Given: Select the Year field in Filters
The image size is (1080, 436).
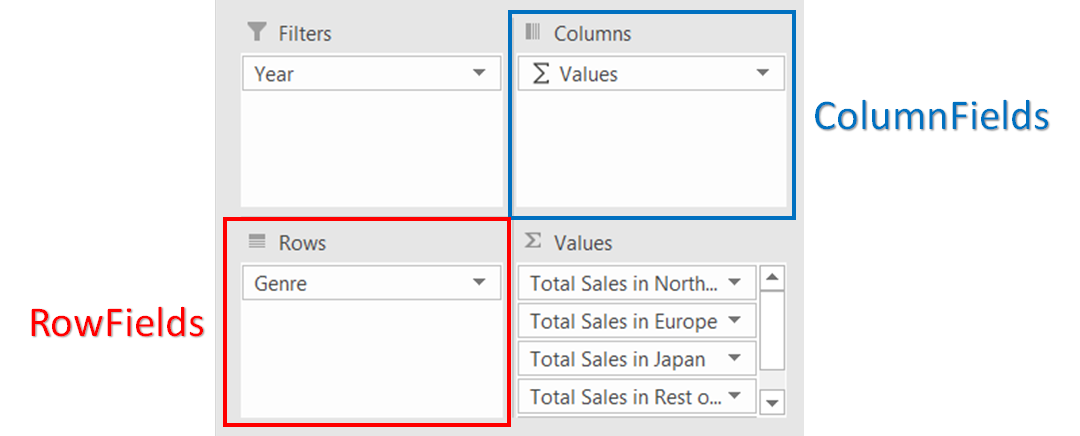Looking at the screenshot, I should pyautogui.click(x=350, y=74).
